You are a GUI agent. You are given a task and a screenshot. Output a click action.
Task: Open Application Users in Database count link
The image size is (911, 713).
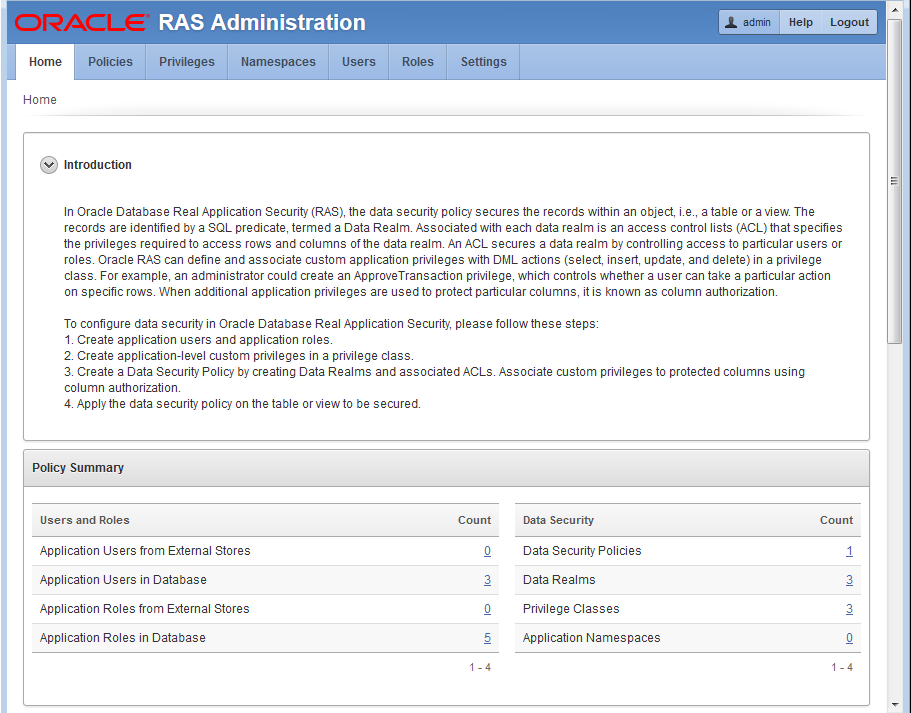(x=487, y=580)
